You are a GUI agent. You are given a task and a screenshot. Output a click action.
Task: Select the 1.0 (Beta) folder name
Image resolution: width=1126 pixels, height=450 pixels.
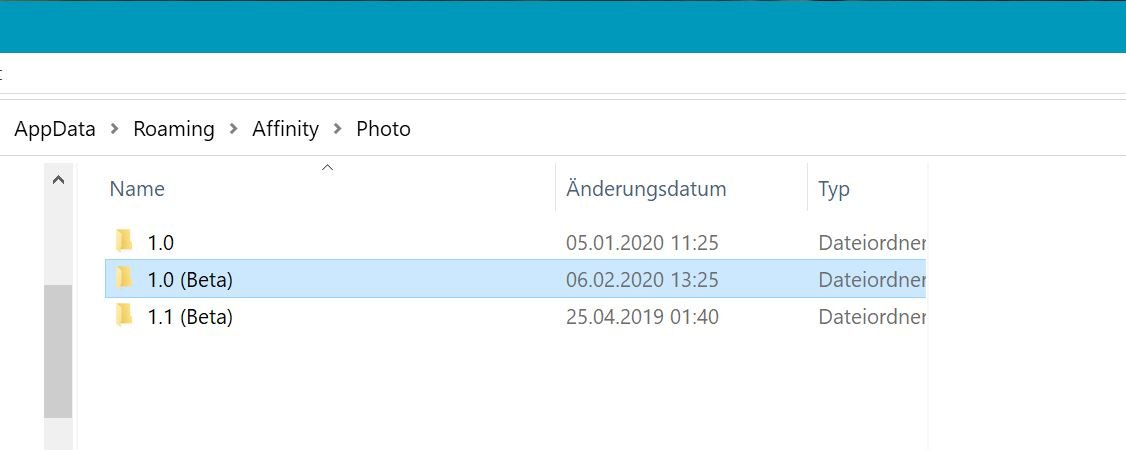point(190,280)
